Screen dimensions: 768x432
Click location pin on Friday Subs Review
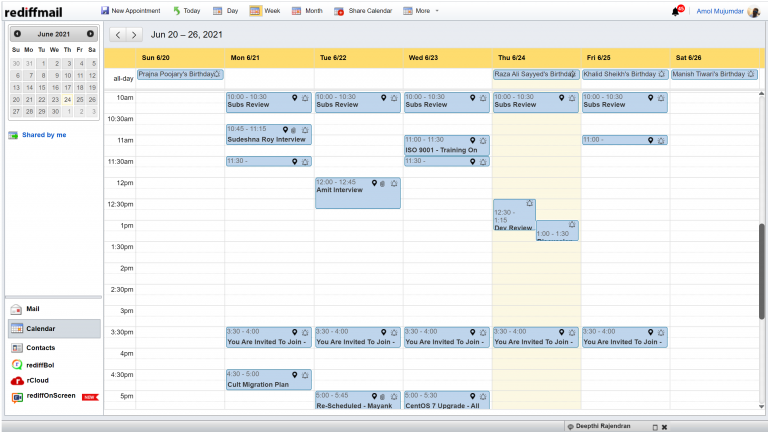(650, 98)
